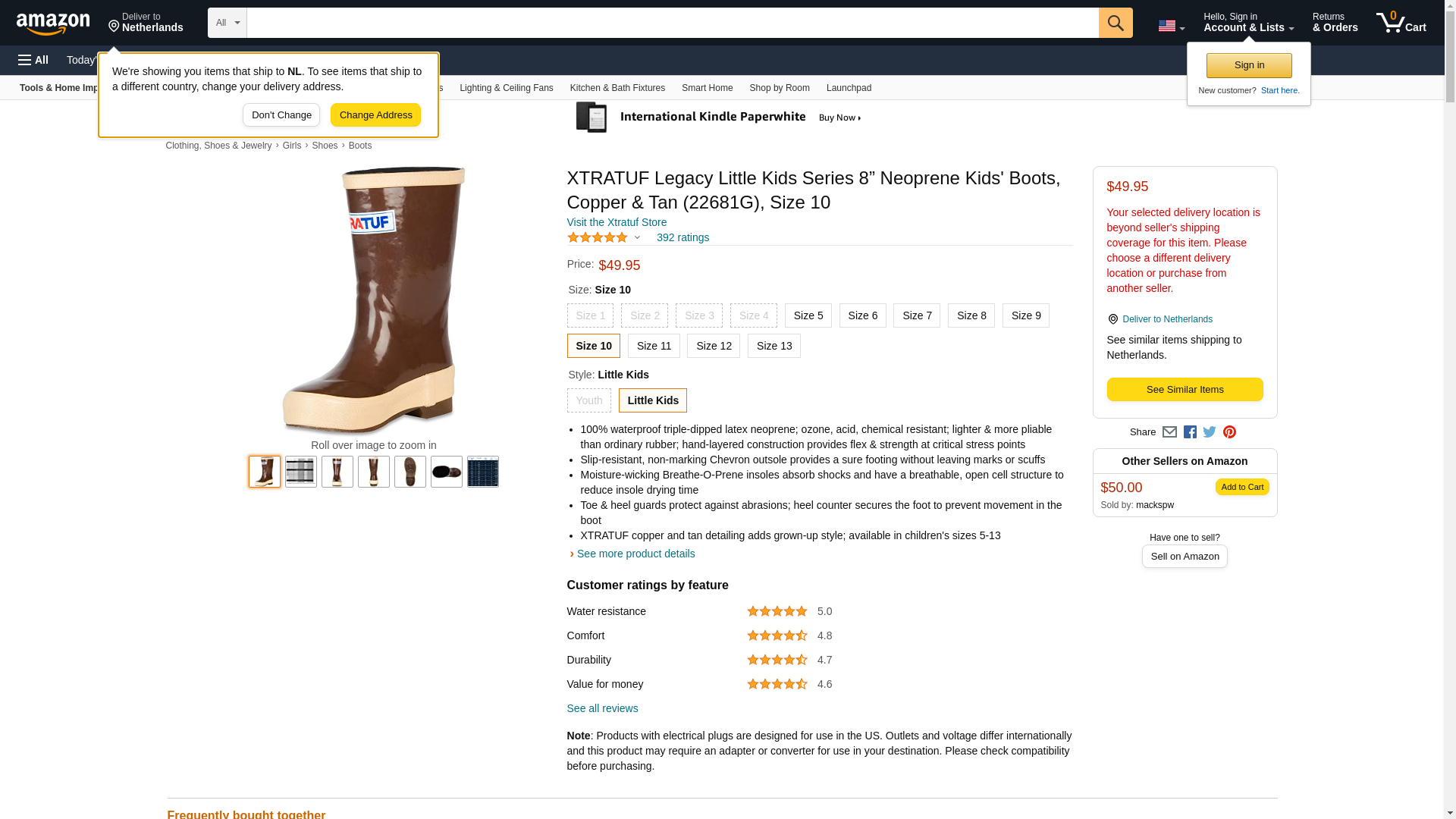
Task: Share the product on Twitter
Action: point(1210,432)
